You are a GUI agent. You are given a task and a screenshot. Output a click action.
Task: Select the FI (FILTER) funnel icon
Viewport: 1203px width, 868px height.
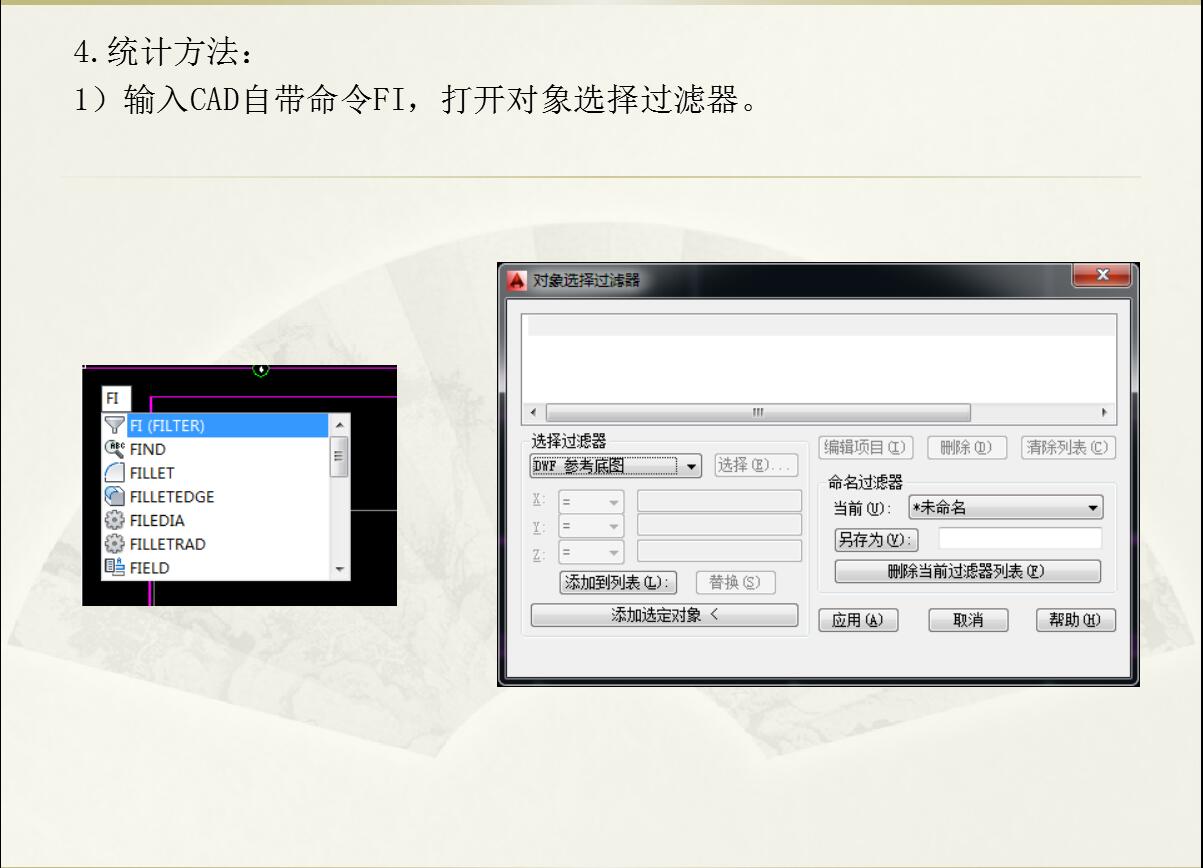[115, 426]
